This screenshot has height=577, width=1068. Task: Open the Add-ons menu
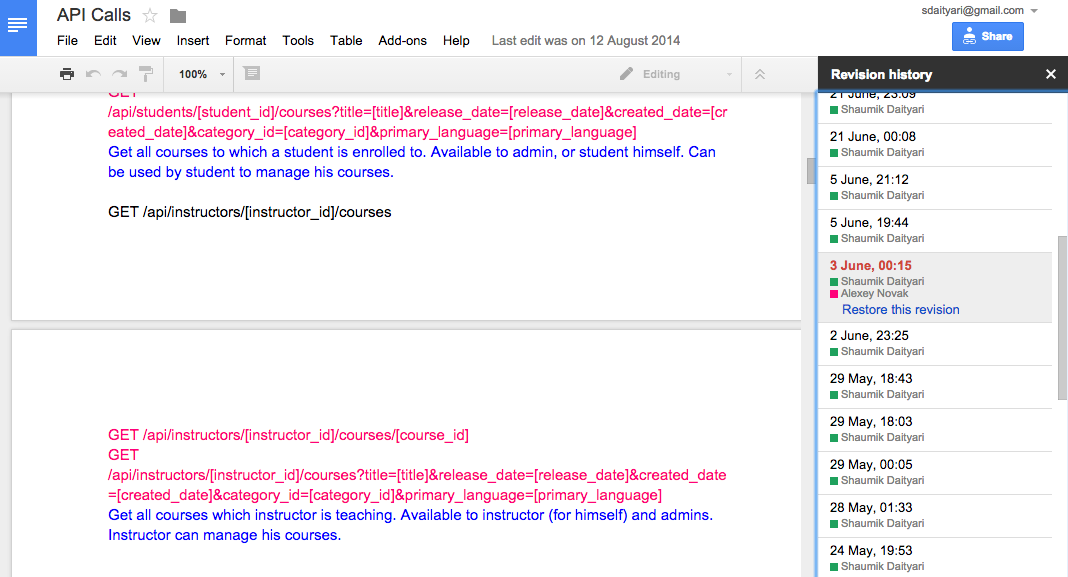tap(403, 41)
